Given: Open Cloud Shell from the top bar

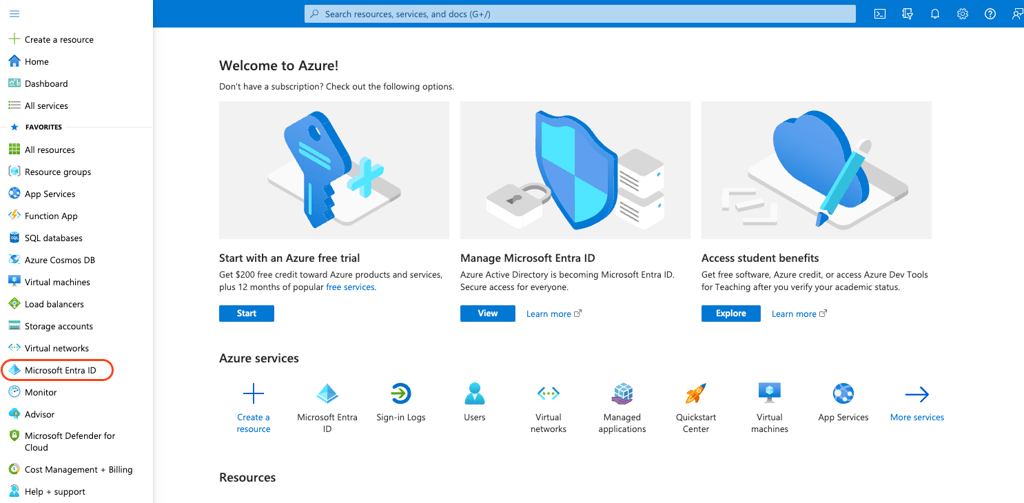Looking at the screenshot, I should point(880,14).
